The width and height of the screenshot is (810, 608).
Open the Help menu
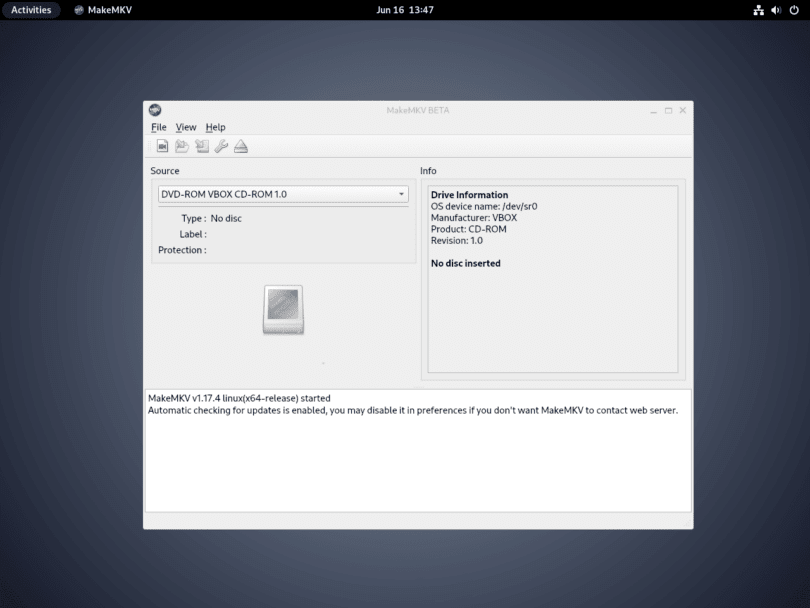214,127
